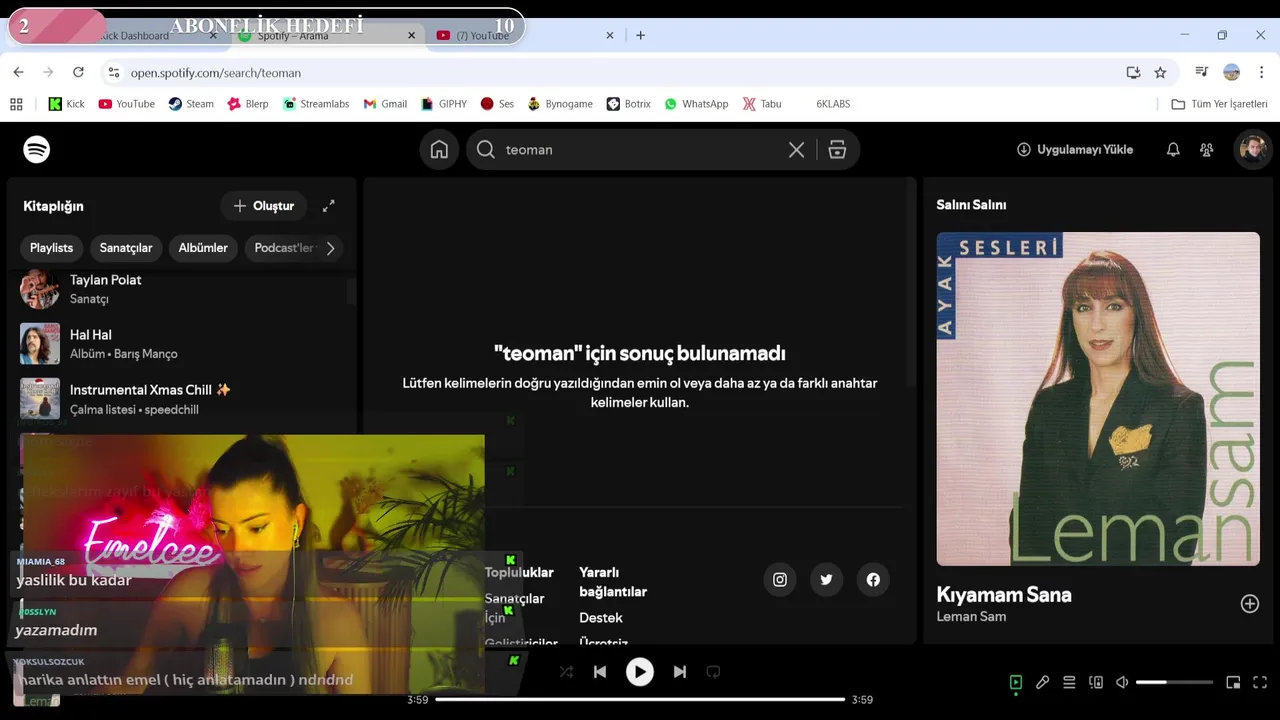The width and height of the screenshot is (1280, 720).
Task: Open Spotify Twitter icon
Action: pyautogui.click(x=826, y=580)
